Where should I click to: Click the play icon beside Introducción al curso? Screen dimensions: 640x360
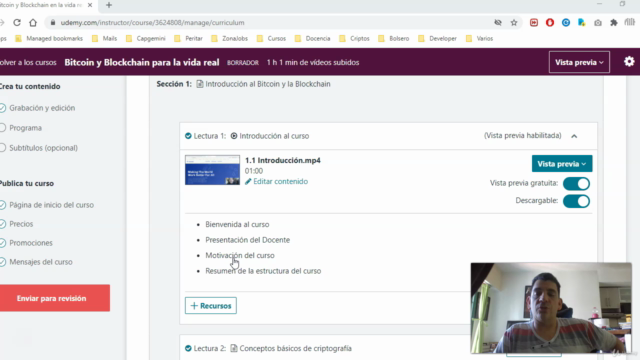(x=234, y=136)
